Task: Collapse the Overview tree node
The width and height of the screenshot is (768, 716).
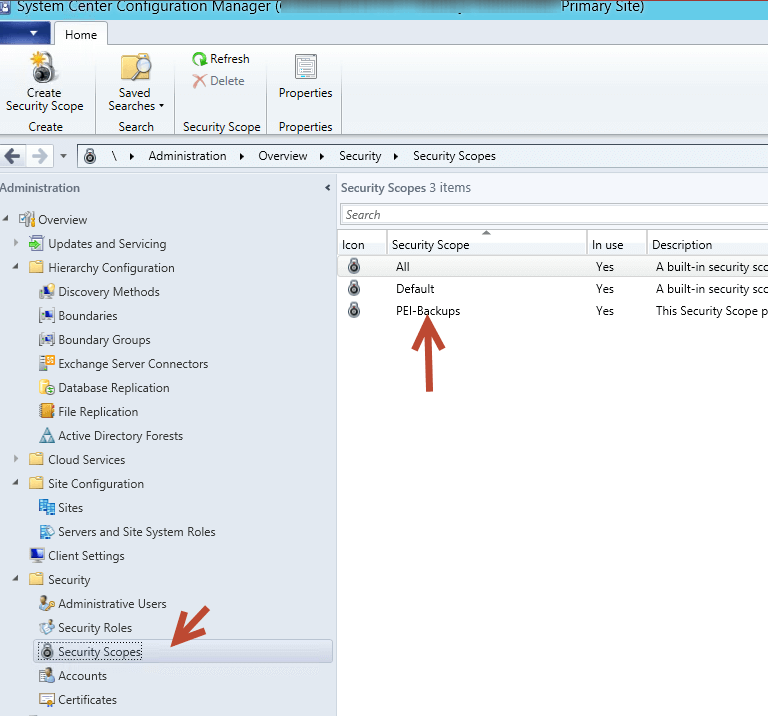Action: [x=5, y=218]
